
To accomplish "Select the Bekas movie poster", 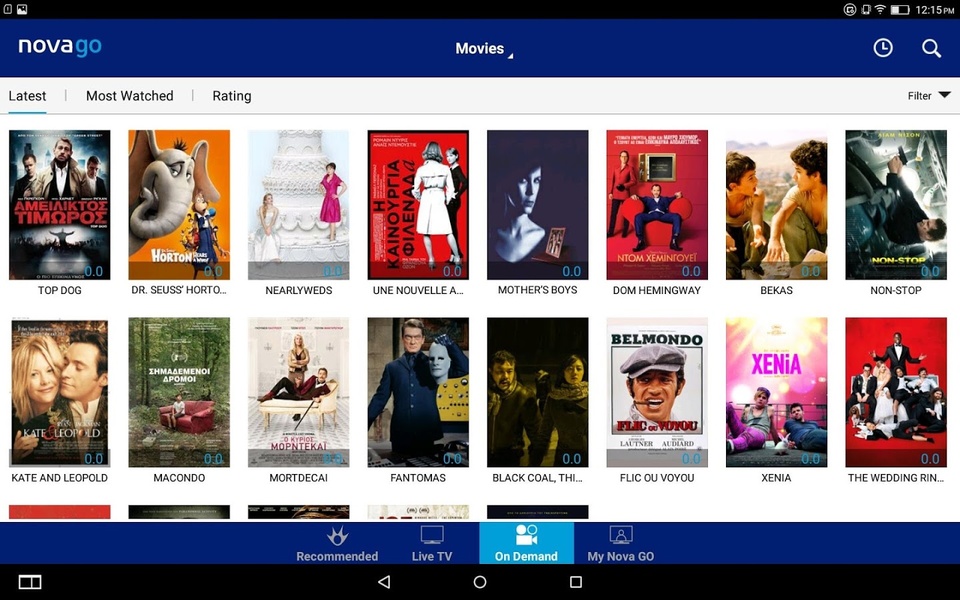I will point(776,204).
